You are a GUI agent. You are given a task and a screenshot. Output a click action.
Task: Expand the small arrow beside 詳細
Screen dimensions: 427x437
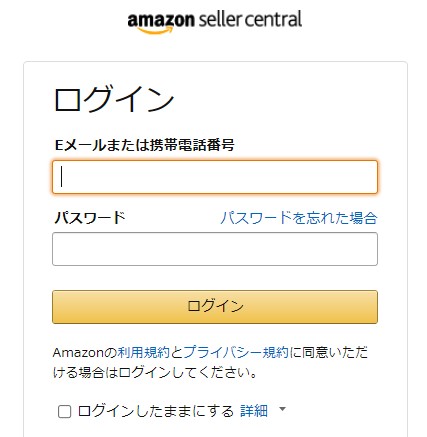click(282, 409)
